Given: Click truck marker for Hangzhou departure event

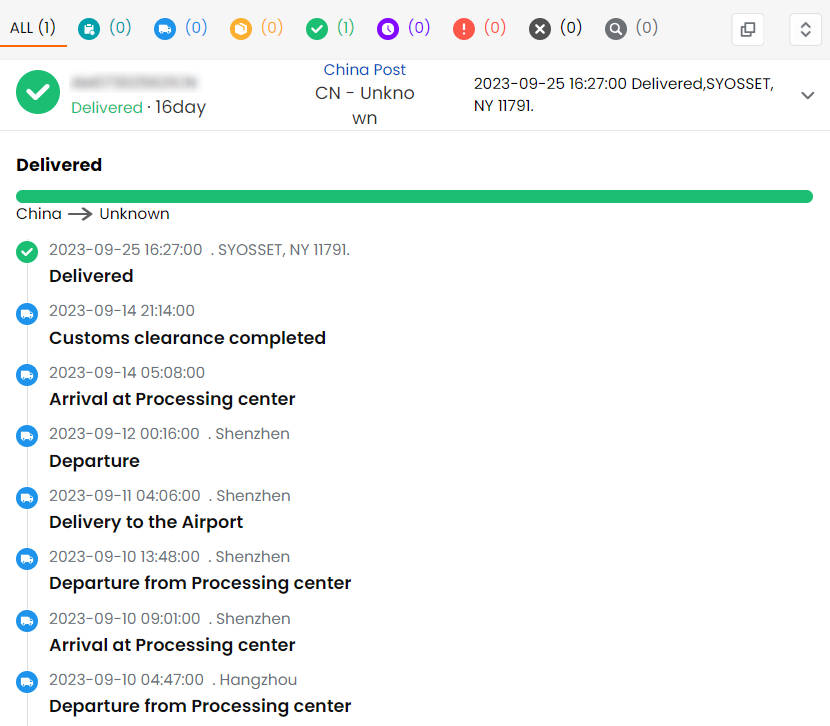Looking at the screenshot, I should (27, 682).
